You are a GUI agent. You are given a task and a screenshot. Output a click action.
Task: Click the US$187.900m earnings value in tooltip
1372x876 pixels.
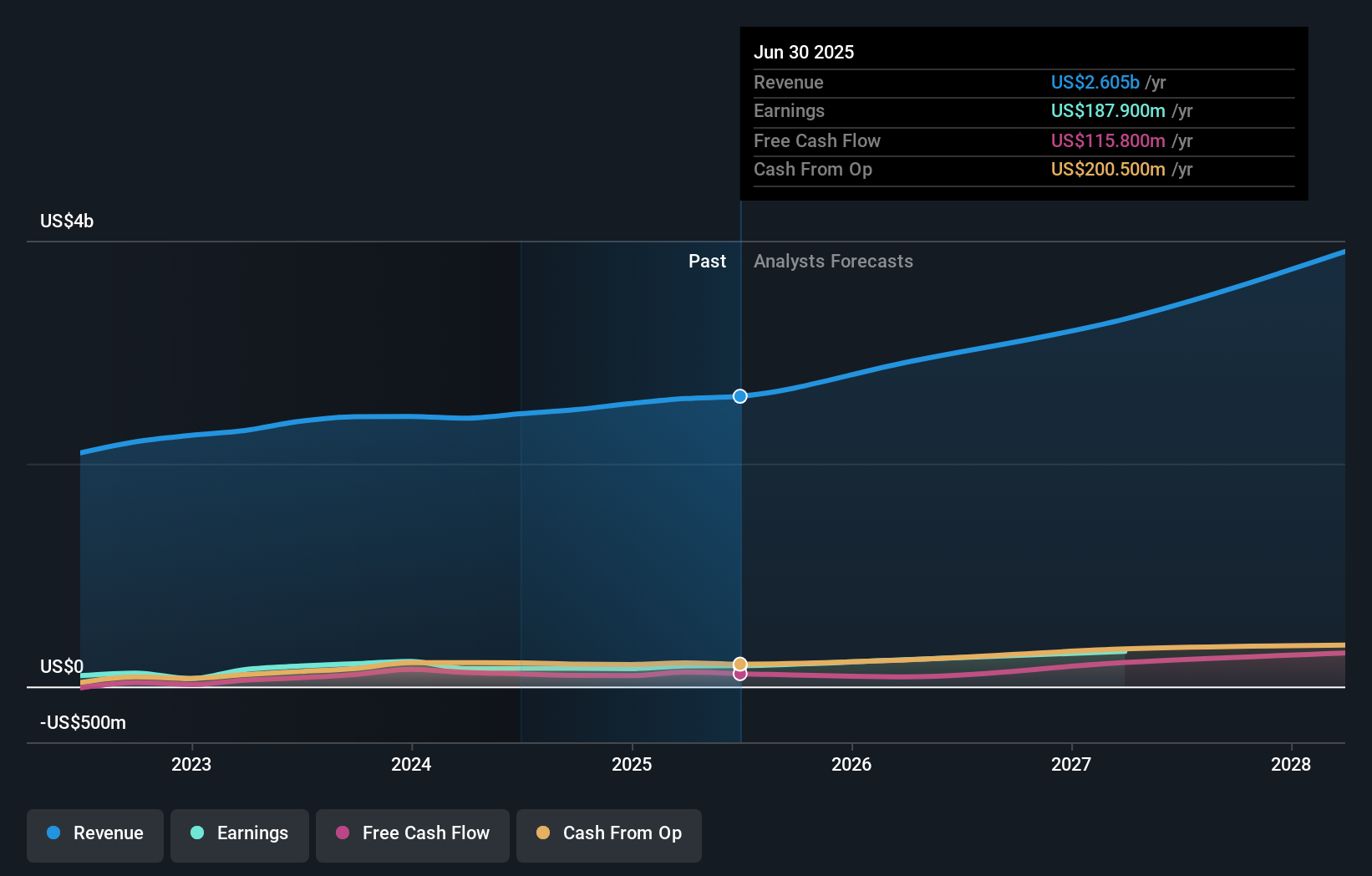1108,110
